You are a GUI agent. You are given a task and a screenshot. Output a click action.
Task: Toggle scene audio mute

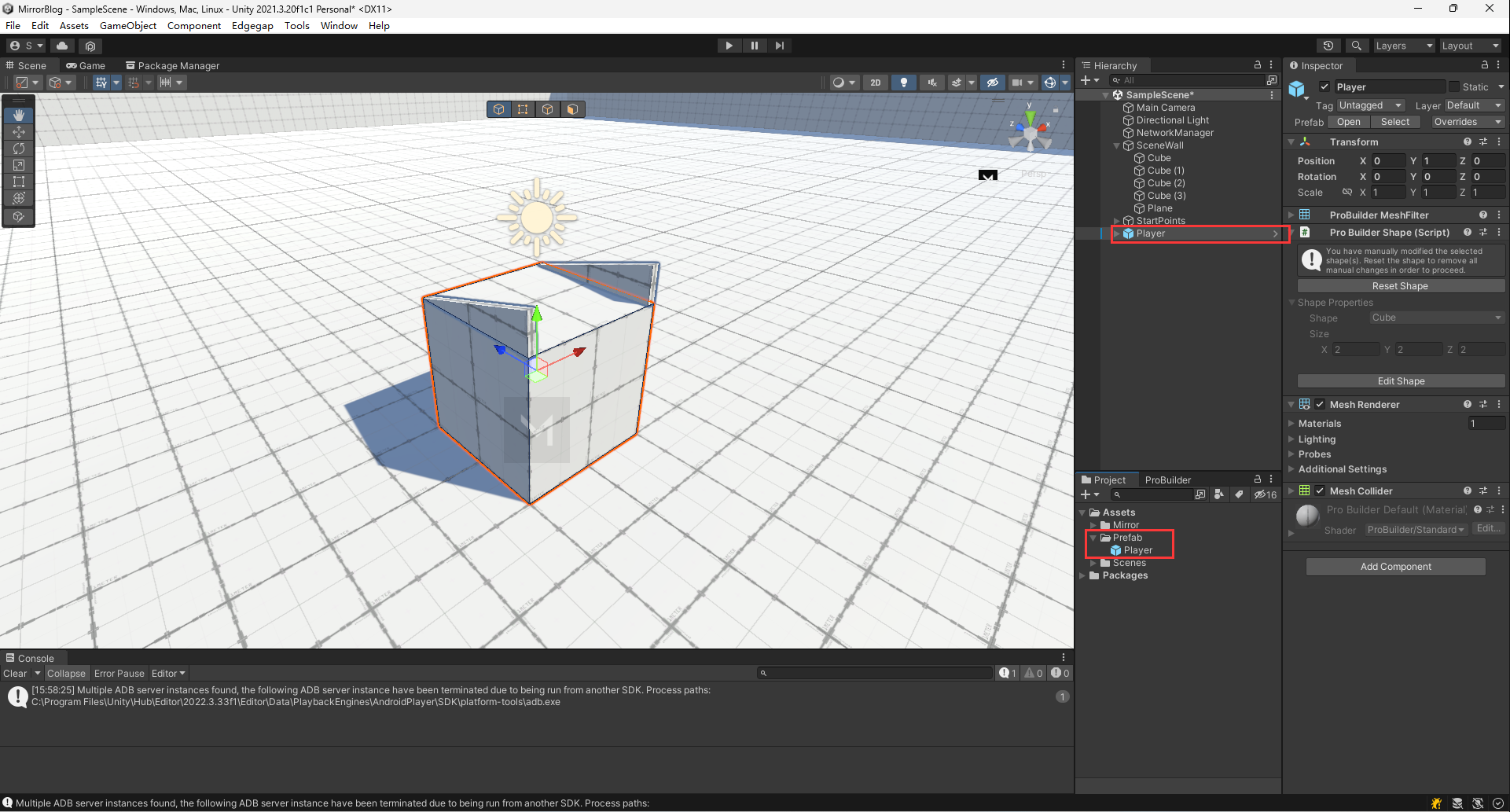(932, 83)
